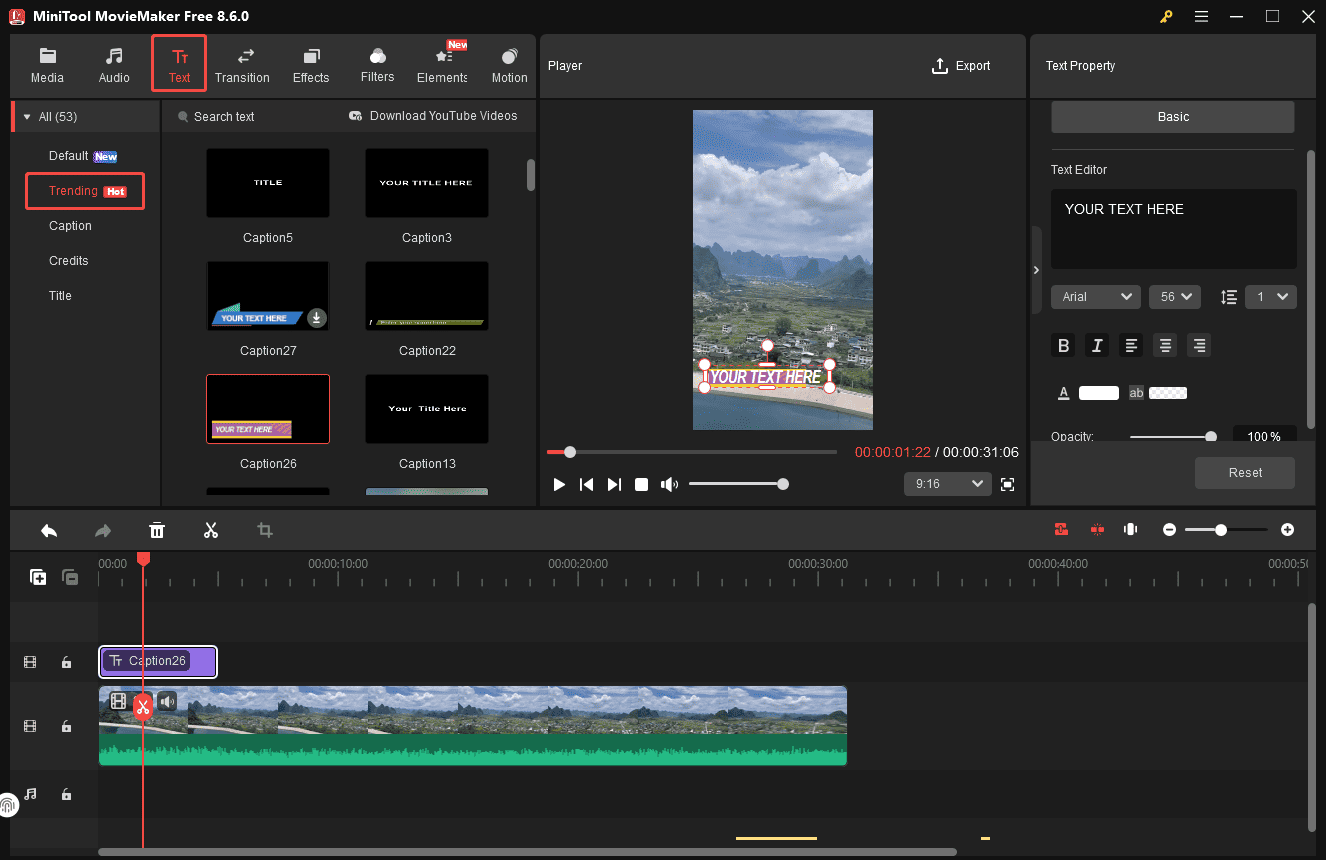Undo the last edit
Screen dimensions: 1326x860
[x=49, y=530]
